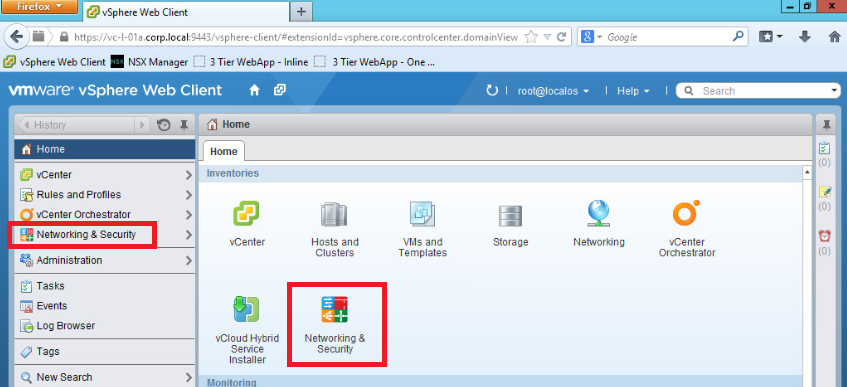This screenshot has width=847, height=387.
Task: Select Rules and Profiles in navigator
Action: point(105,195)
